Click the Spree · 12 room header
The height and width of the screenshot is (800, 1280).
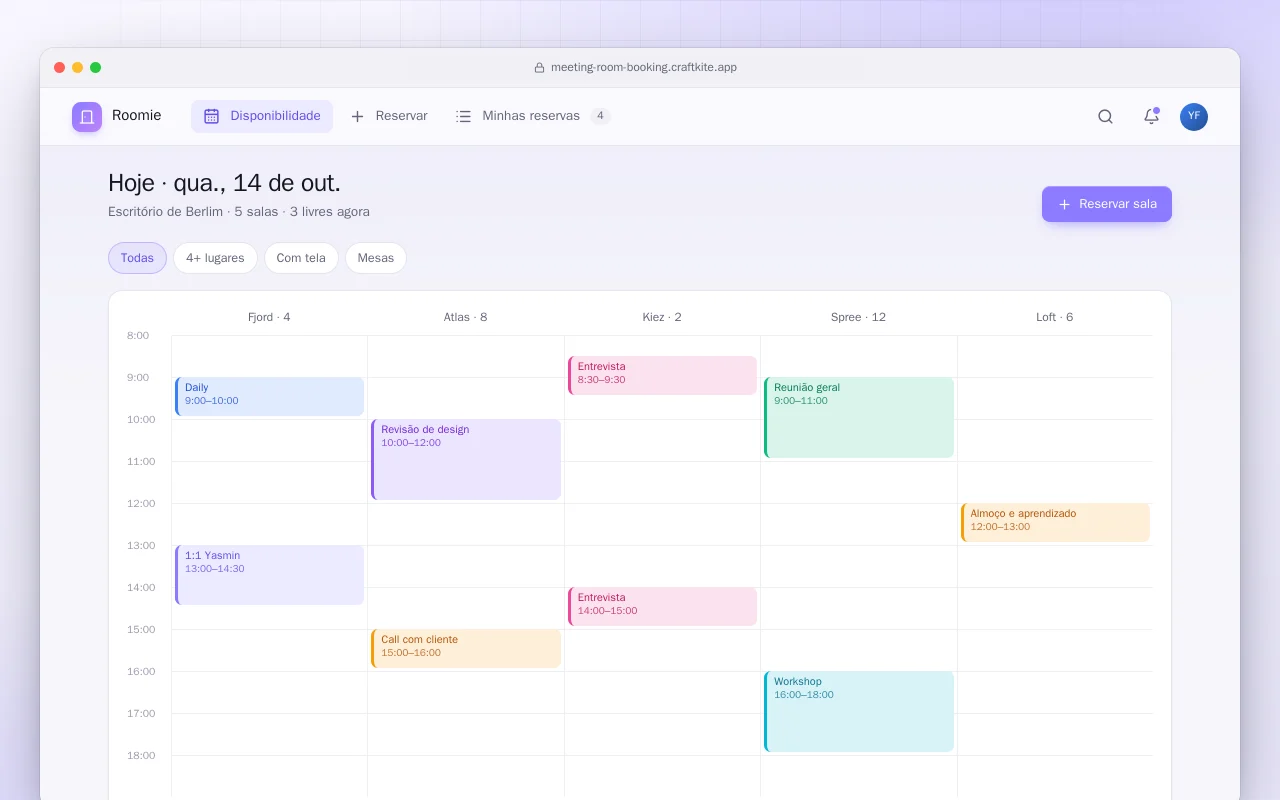[859, 317]
